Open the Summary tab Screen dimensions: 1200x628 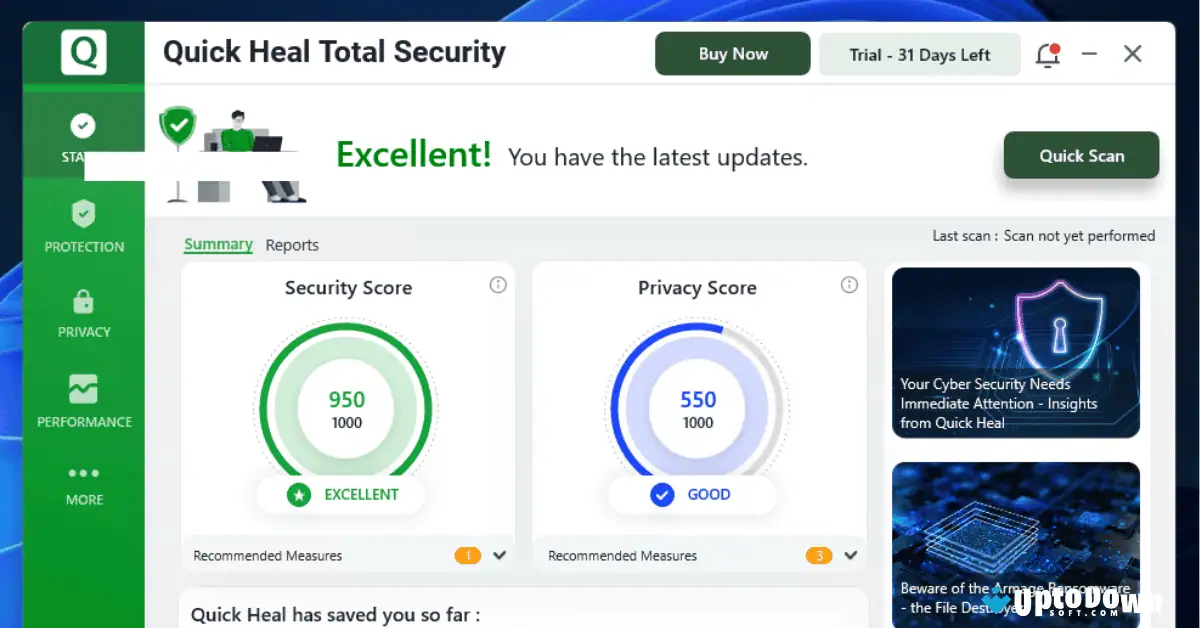218,244
